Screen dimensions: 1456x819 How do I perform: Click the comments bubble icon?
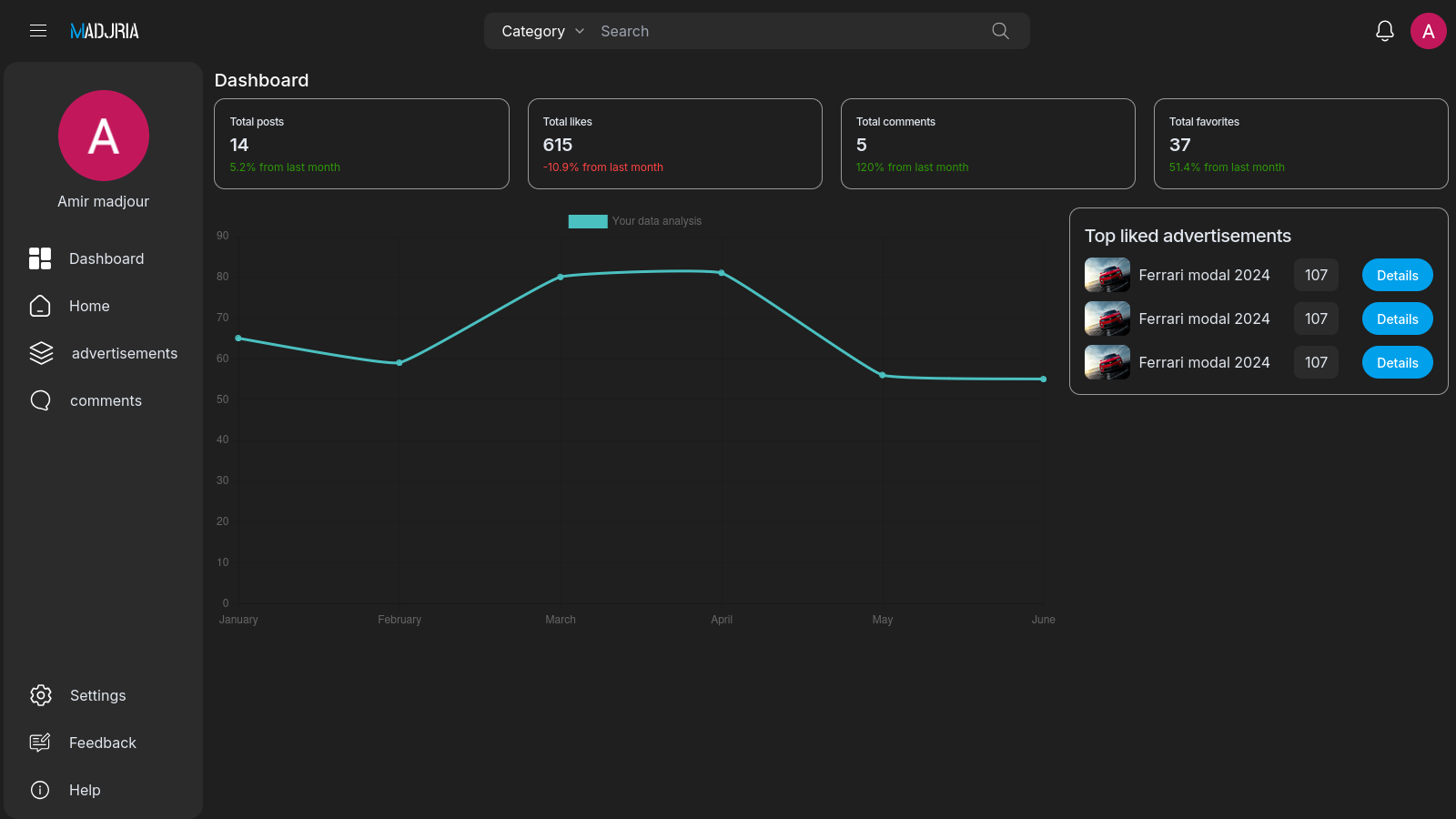pos(40,400)
